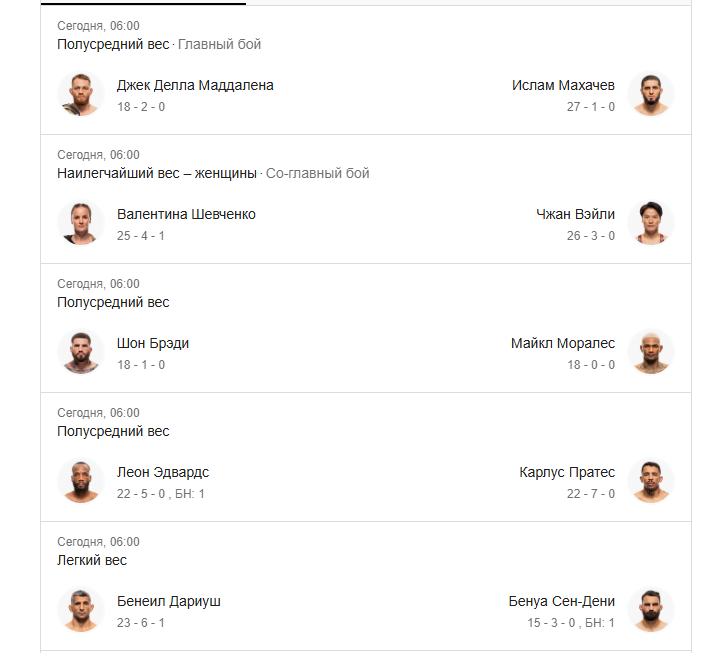
Task: Open the Валентина Шевченко name link
Action: [x=186, y=215]
